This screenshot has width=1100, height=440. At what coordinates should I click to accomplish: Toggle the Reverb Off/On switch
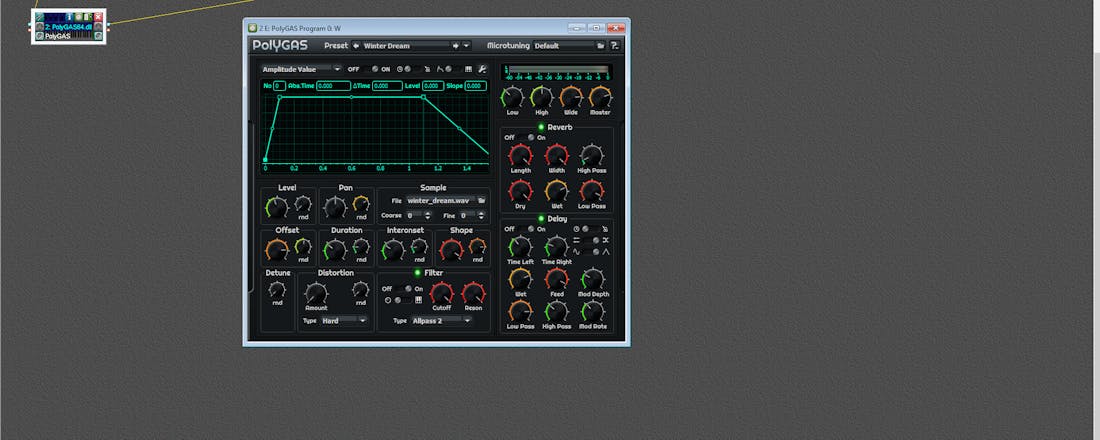(x=526, y=138)
